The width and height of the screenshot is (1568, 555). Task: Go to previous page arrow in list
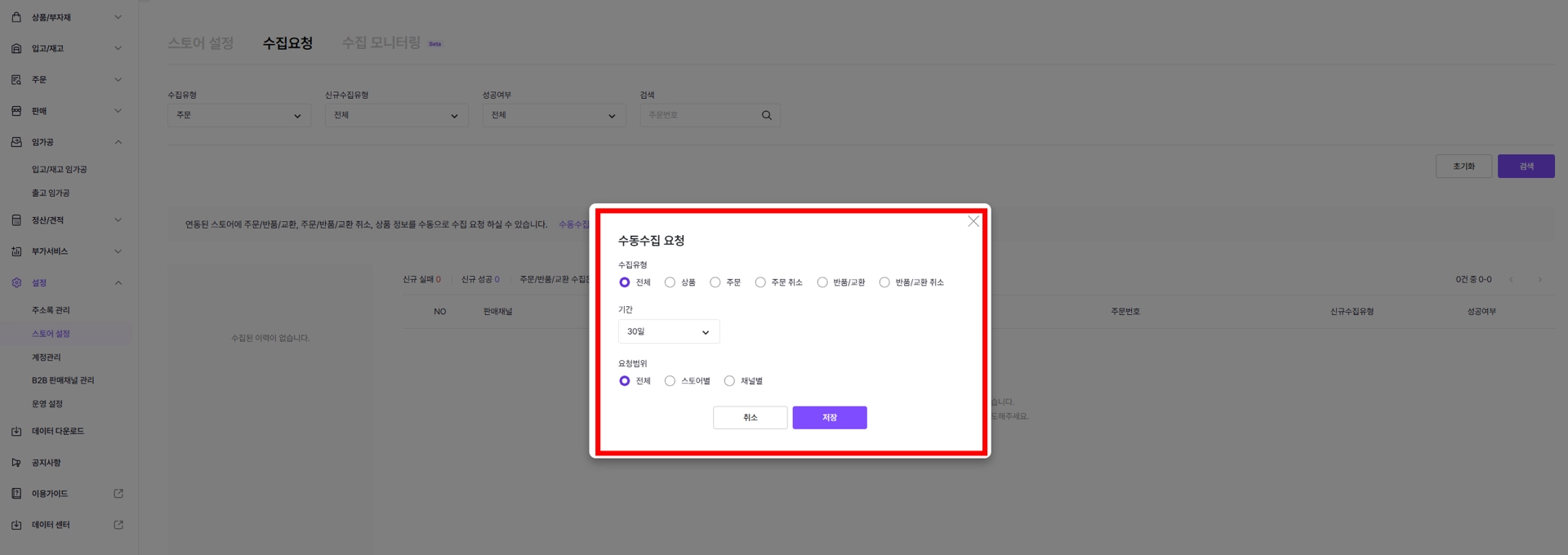coord(1511,280)
